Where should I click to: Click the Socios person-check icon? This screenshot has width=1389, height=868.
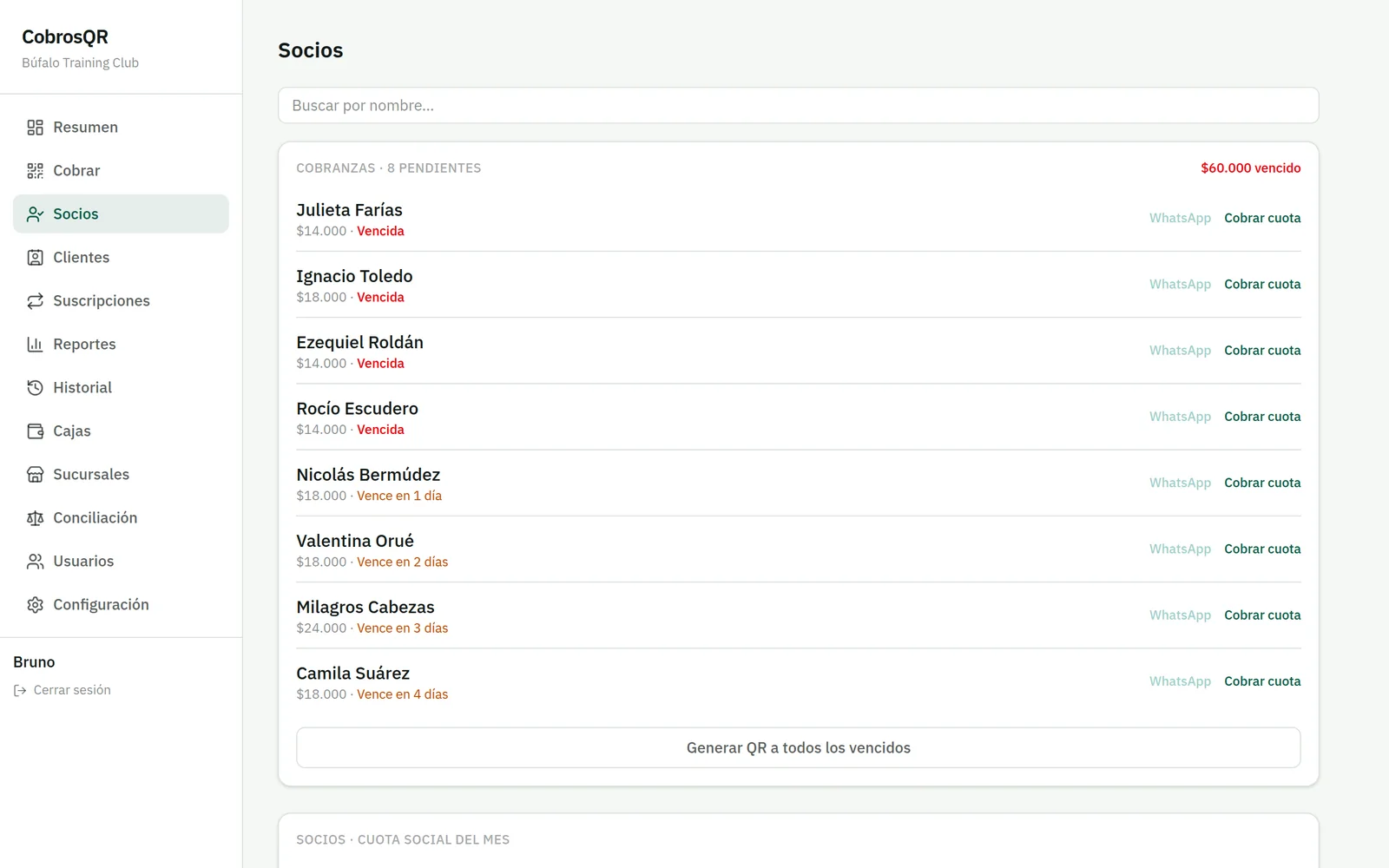(x=35, y=214)
